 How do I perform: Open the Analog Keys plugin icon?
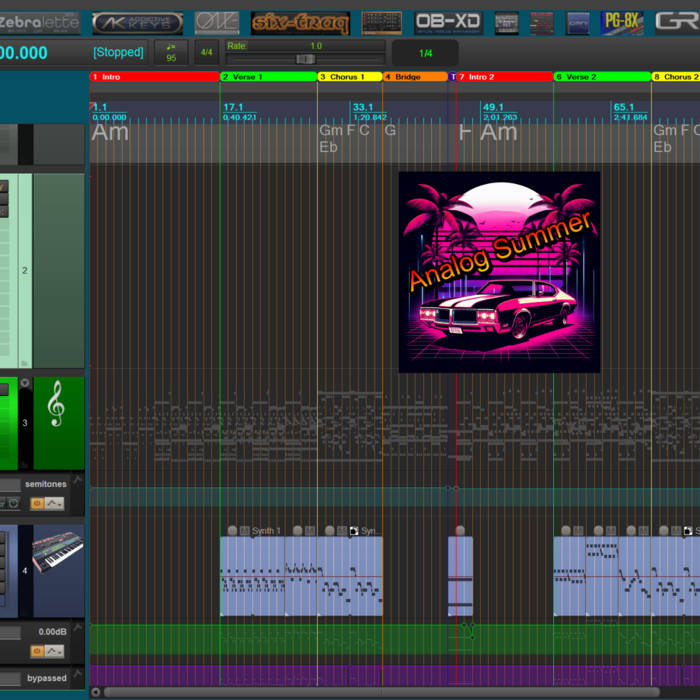[x=138, y=22]
